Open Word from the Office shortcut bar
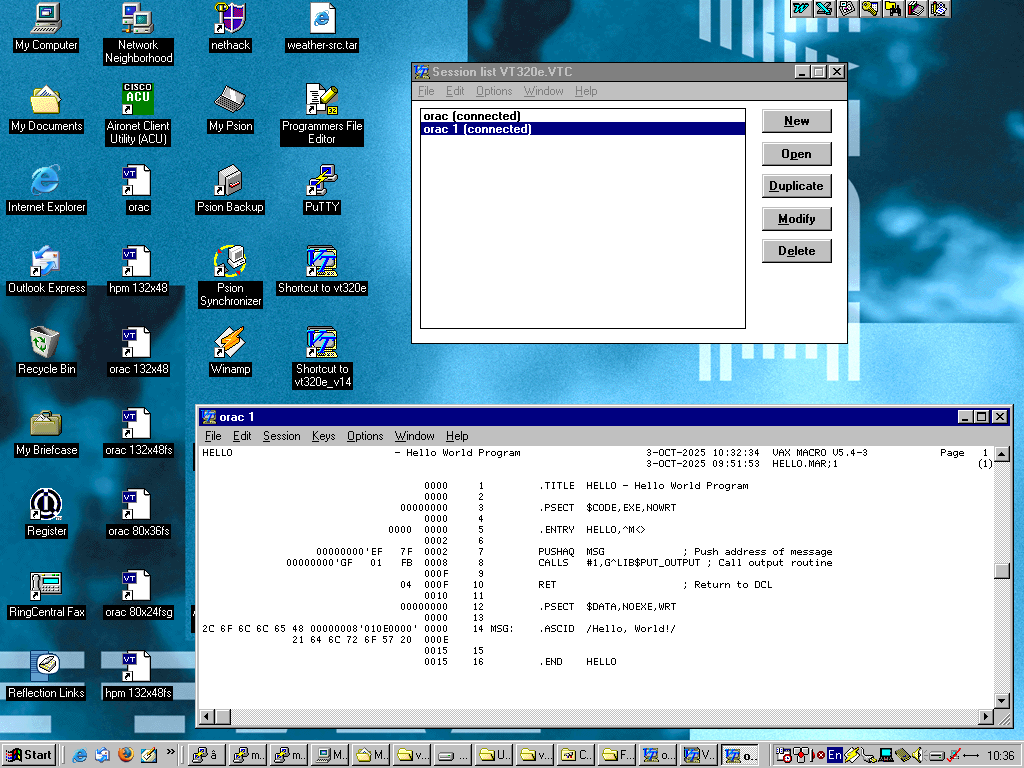This screenshot has height=768, width=1024. (800, 9)
